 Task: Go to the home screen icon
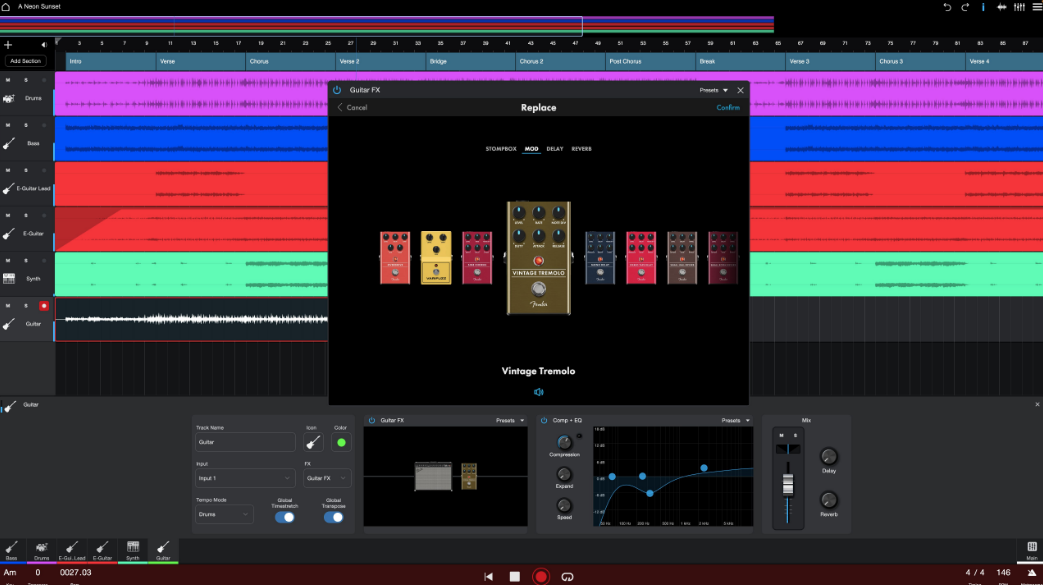[6, 7]
